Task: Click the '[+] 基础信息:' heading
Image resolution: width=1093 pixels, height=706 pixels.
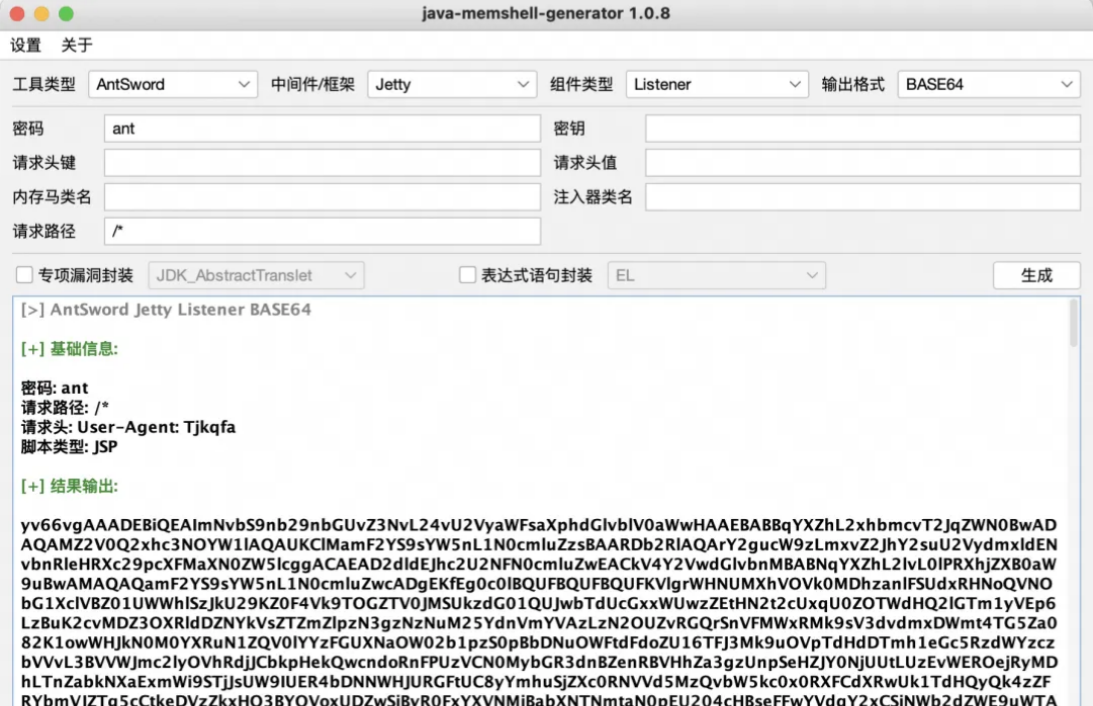Action: (70, 348)
